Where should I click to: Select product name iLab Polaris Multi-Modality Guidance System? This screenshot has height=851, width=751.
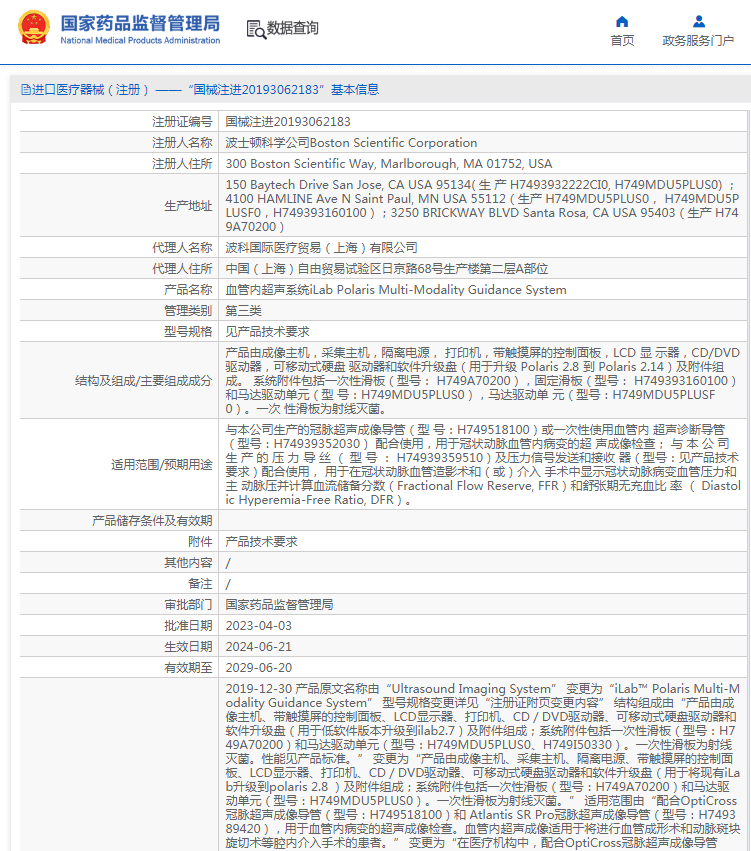[x=396, y=290]
